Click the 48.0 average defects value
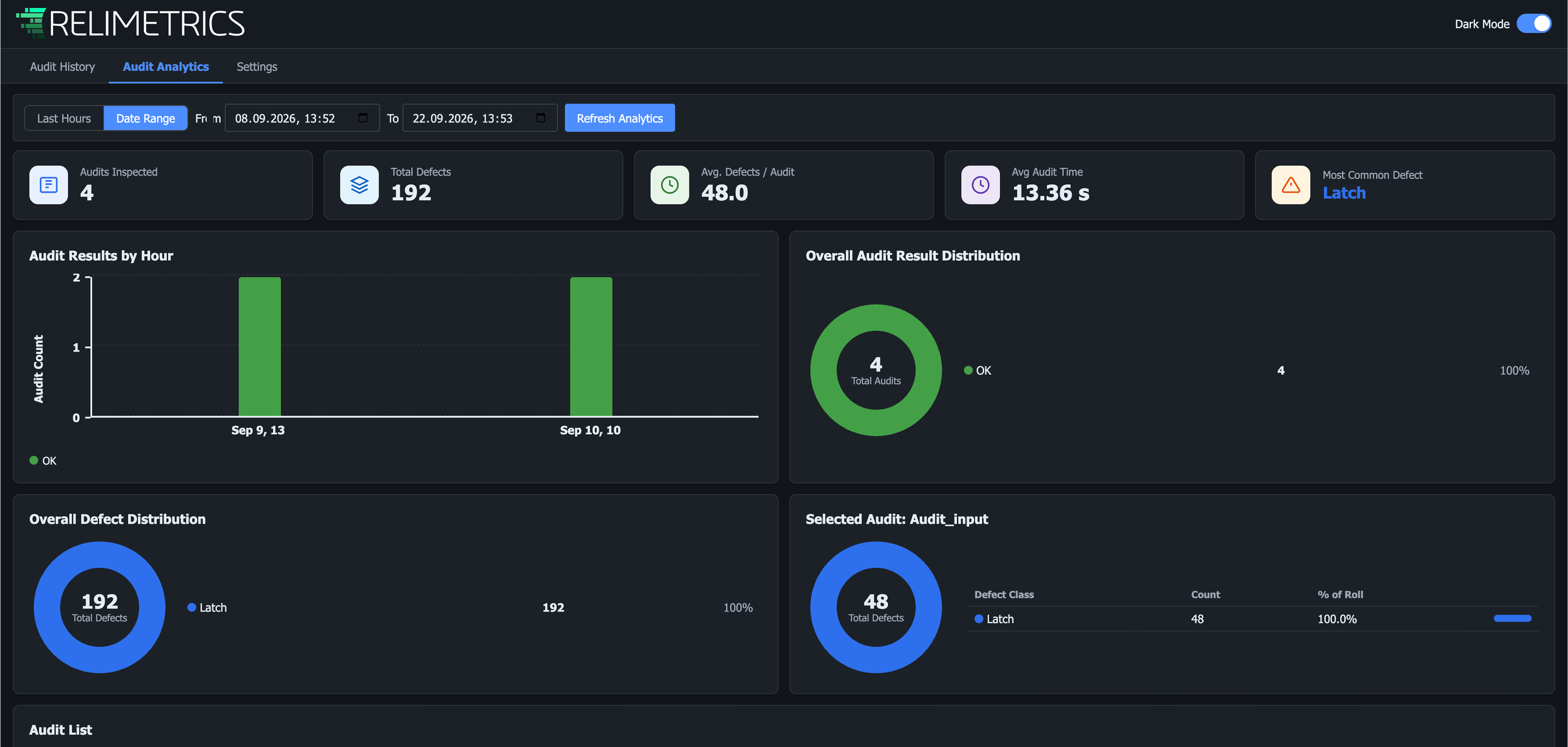 coord(724,193)
